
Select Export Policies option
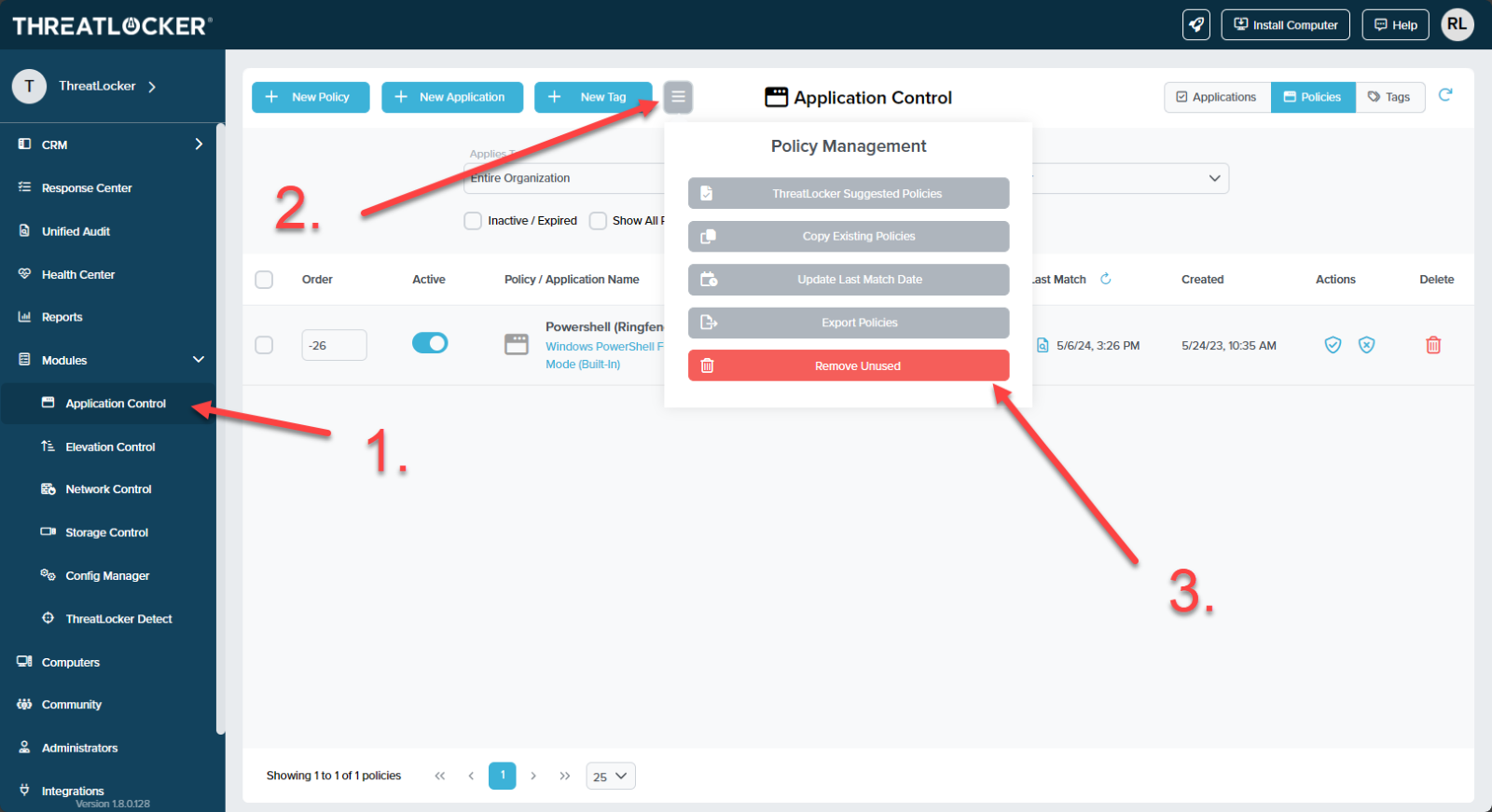pyautogui.click(x=849, y=323)
